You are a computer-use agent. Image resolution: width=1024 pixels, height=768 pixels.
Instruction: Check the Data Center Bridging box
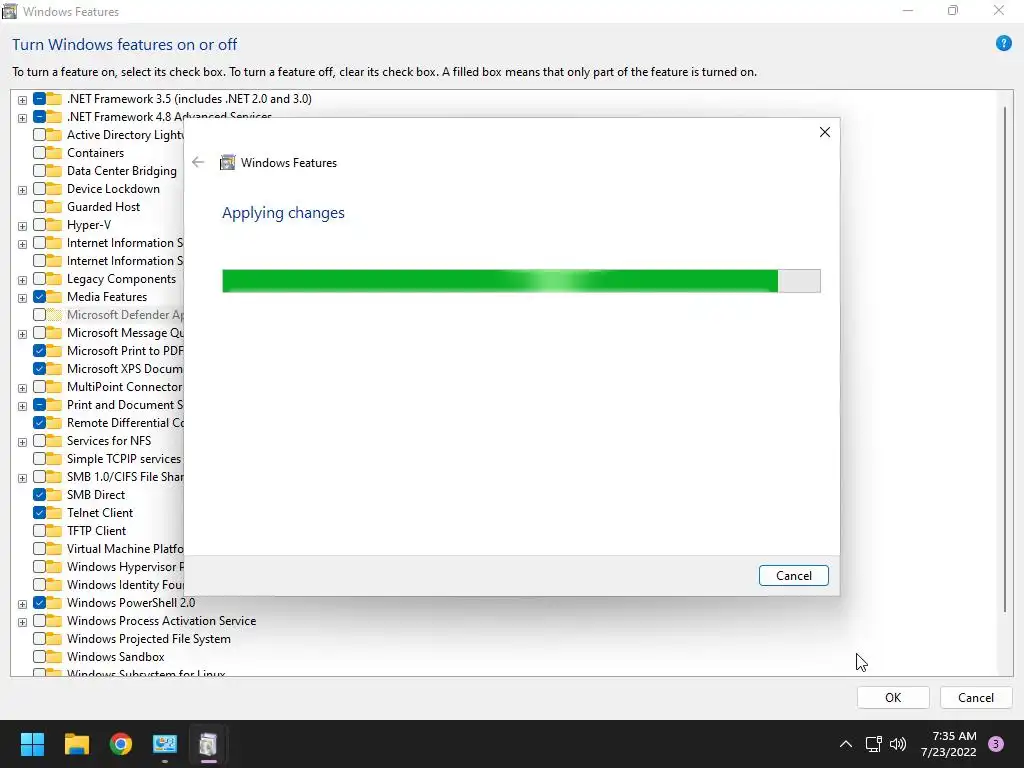point(39,171)
